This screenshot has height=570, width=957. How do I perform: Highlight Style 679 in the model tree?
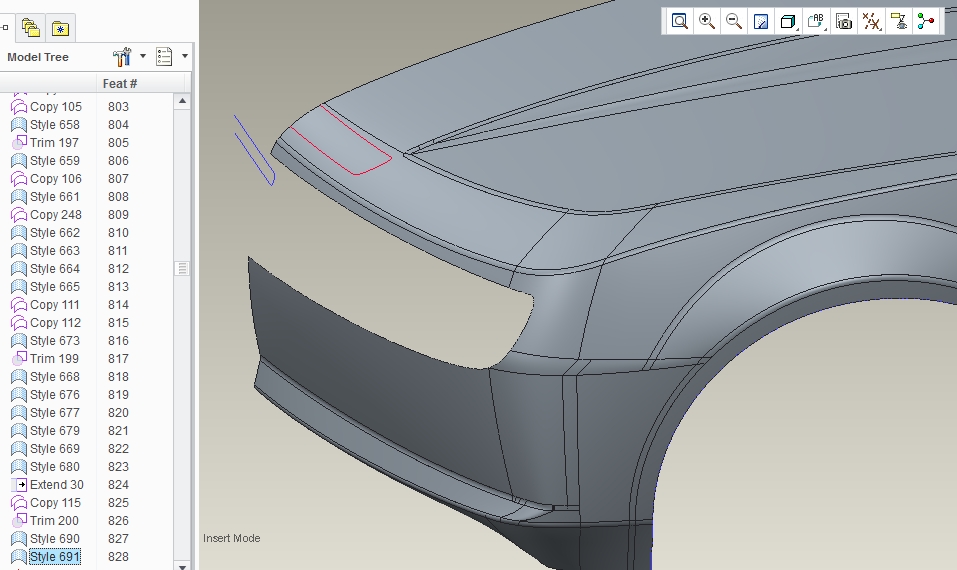(55, 431)
